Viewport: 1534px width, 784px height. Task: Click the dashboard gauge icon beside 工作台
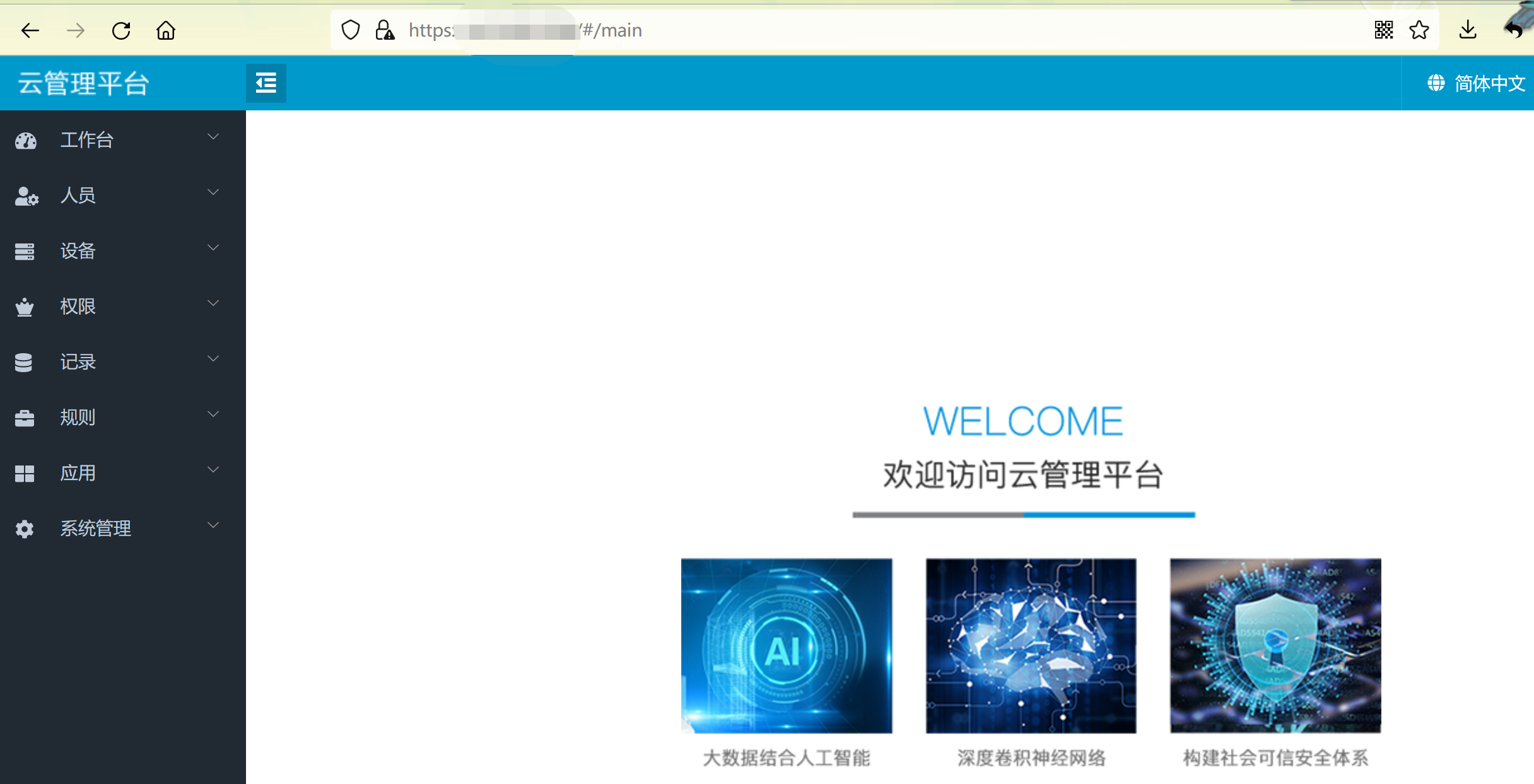point(26,141)
